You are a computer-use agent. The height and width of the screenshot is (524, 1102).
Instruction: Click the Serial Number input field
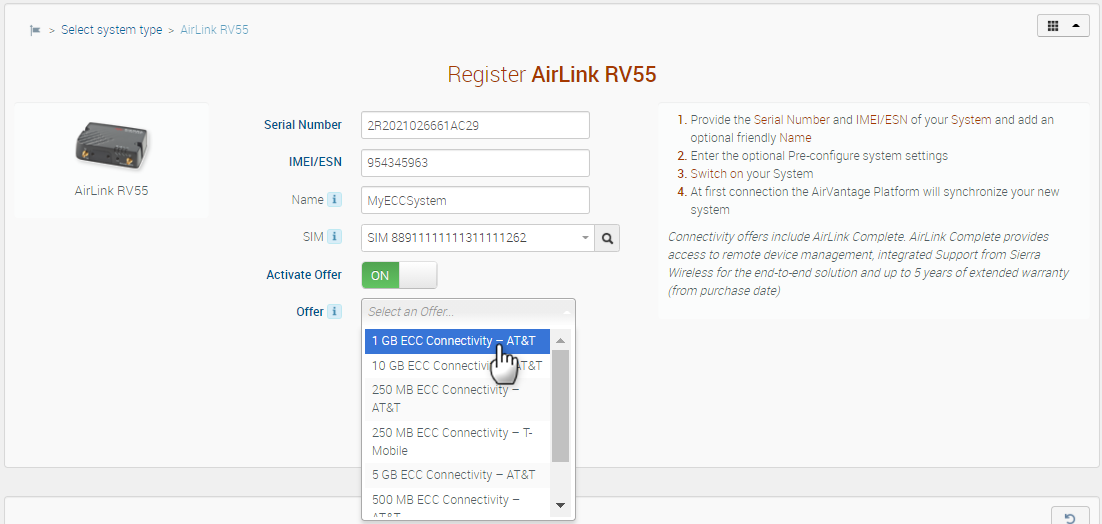click(475, 125)
